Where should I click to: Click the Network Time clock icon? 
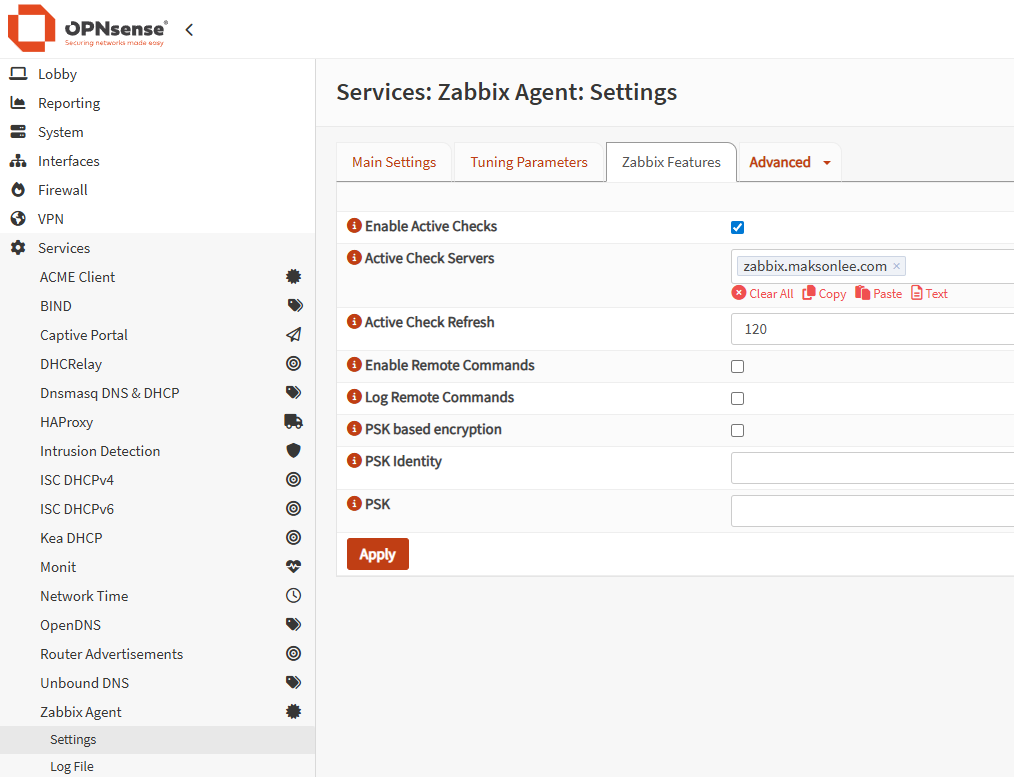(x=294, y=595)
